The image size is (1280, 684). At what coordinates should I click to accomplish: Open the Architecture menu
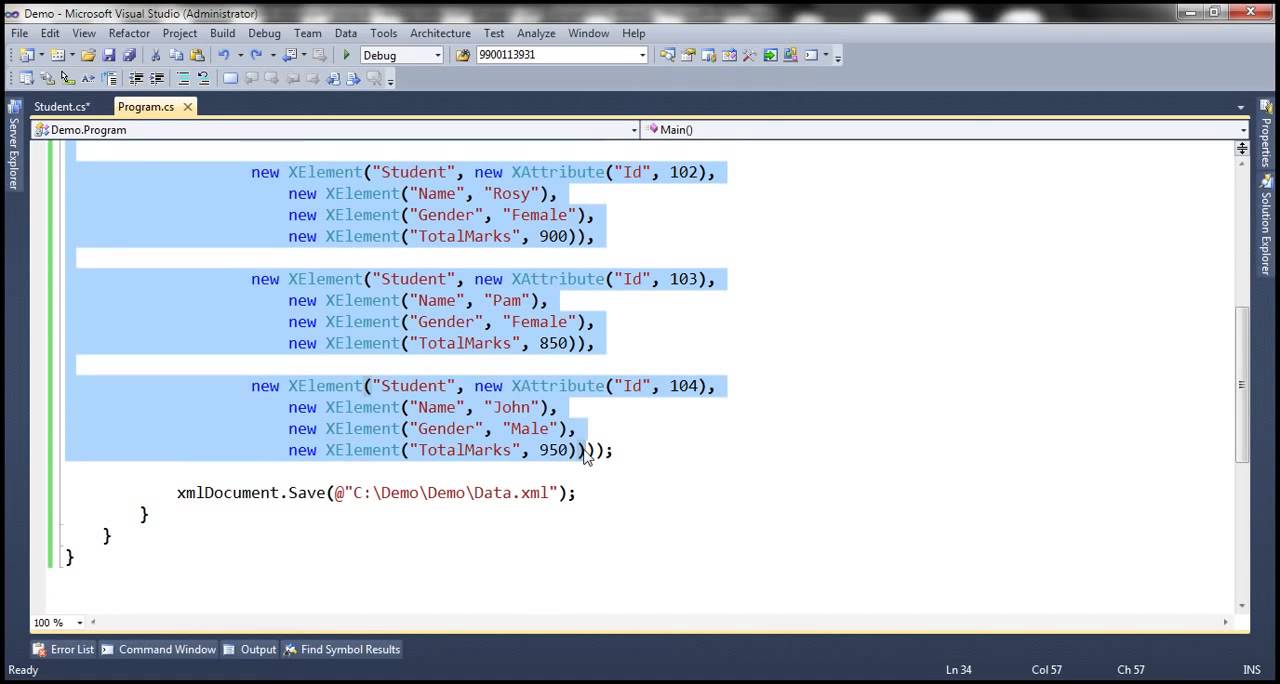point(440,33)
